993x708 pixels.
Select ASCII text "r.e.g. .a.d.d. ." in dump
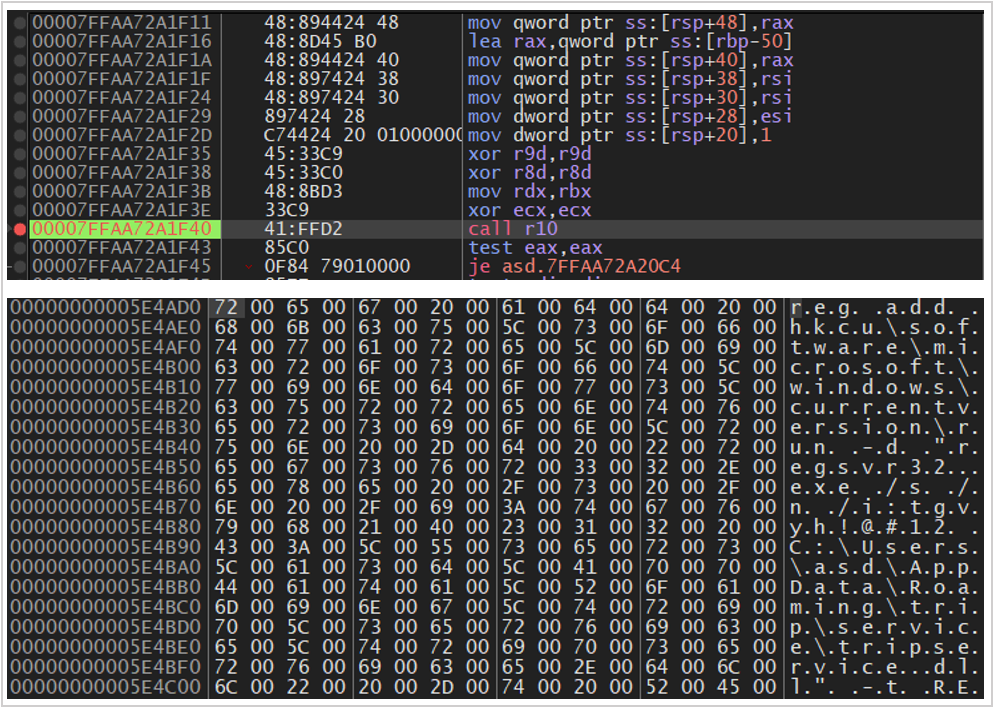[x=884, y=307]
